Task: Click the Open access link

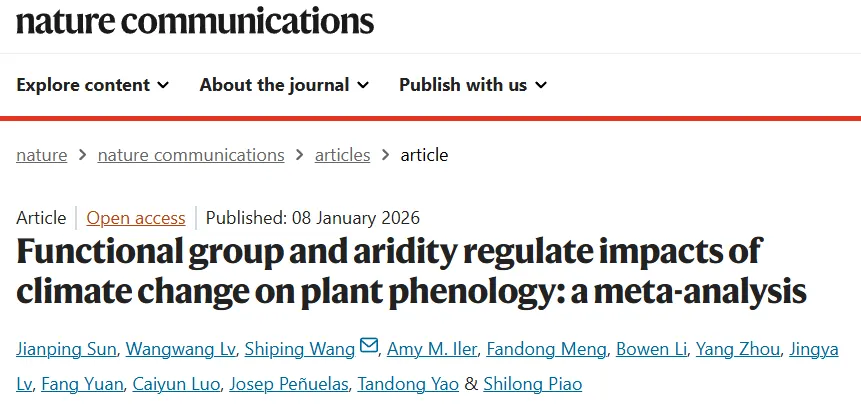Action: pos(136,218)
